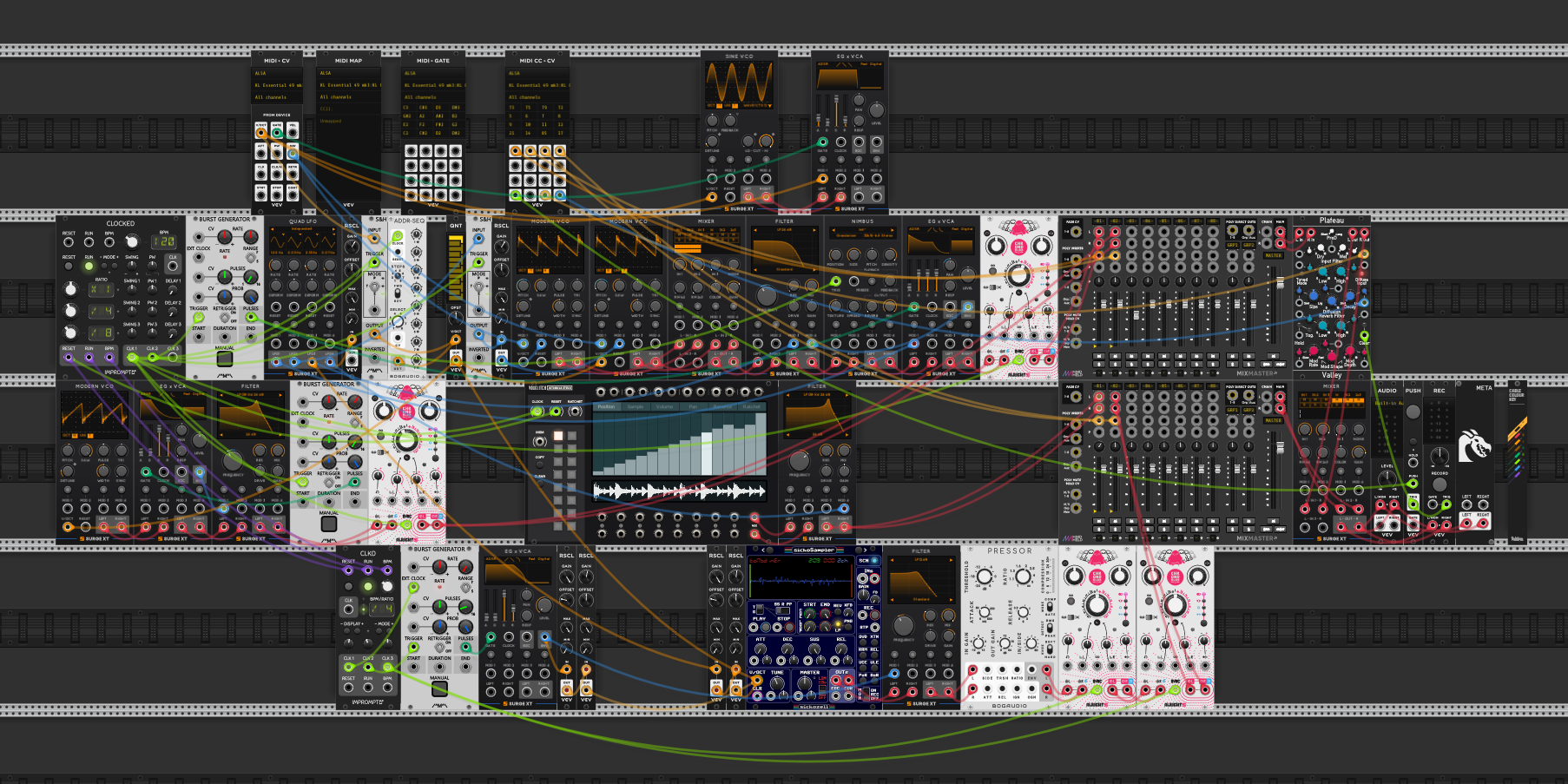Click the GATE input jack on top EG x VCA
Screen dimensions: 1568x784
point(822,142)
